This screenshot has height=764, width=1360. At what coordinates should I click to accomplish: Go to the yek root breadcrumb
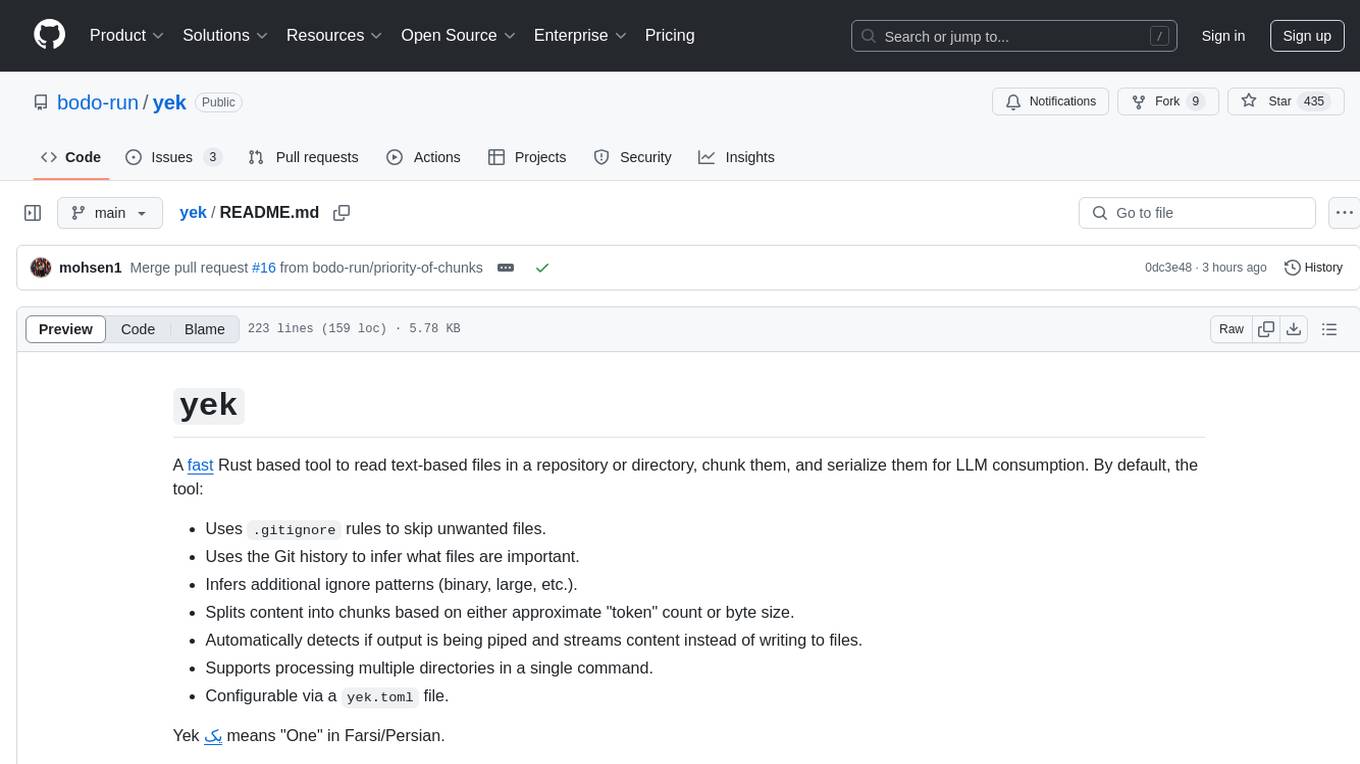pos(193,213)
